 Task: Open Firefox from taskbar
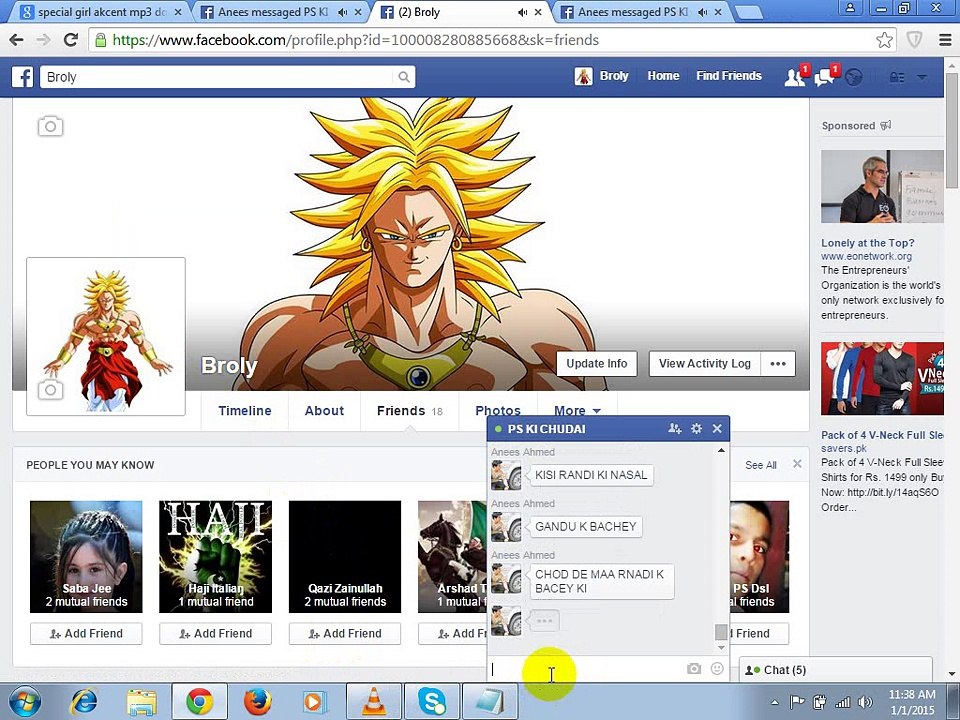[x=257, y=702]
